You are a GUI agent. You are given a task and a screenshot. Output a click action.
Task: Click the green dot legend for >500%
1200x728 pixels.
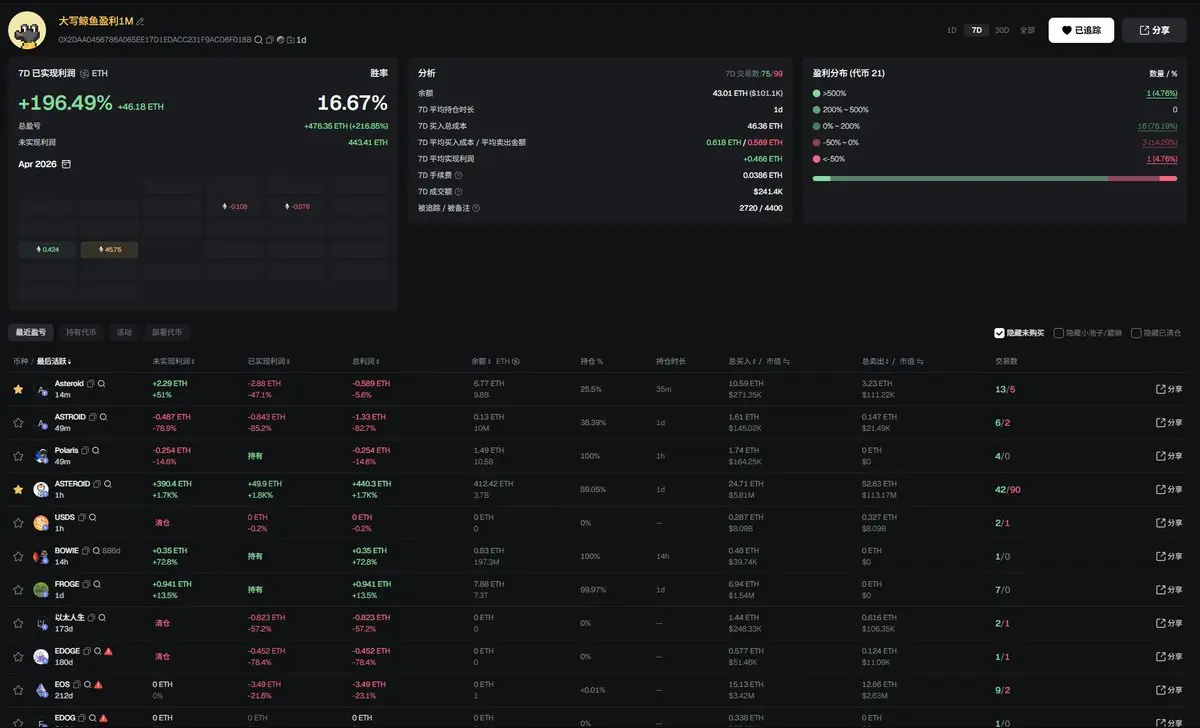817,93
